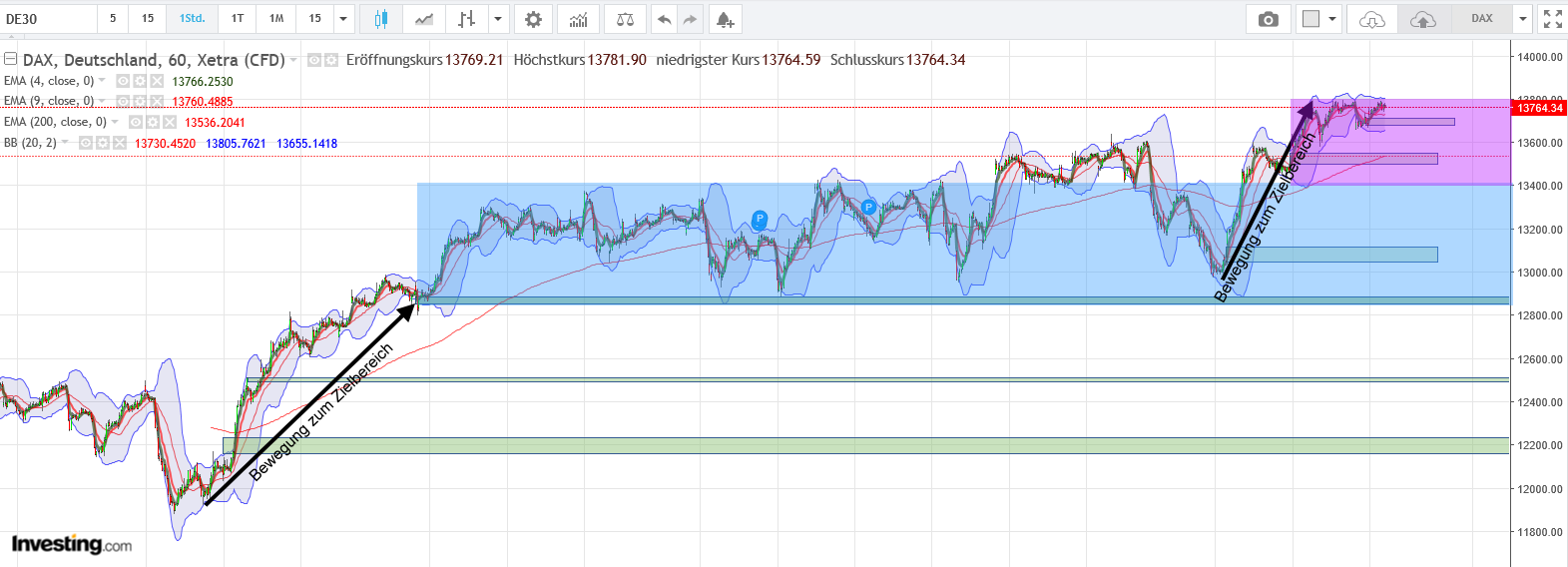Select the 15 interval beside 1M
The height and width of the screenshot is (567, 1568).
tap(315, 19)
